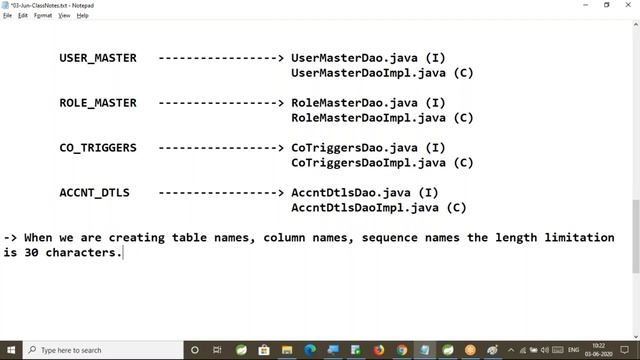Click scrollbar down arrow in Notepad
Image resolution: width=640 pixels, height=360 pixels.
point(636,337)
